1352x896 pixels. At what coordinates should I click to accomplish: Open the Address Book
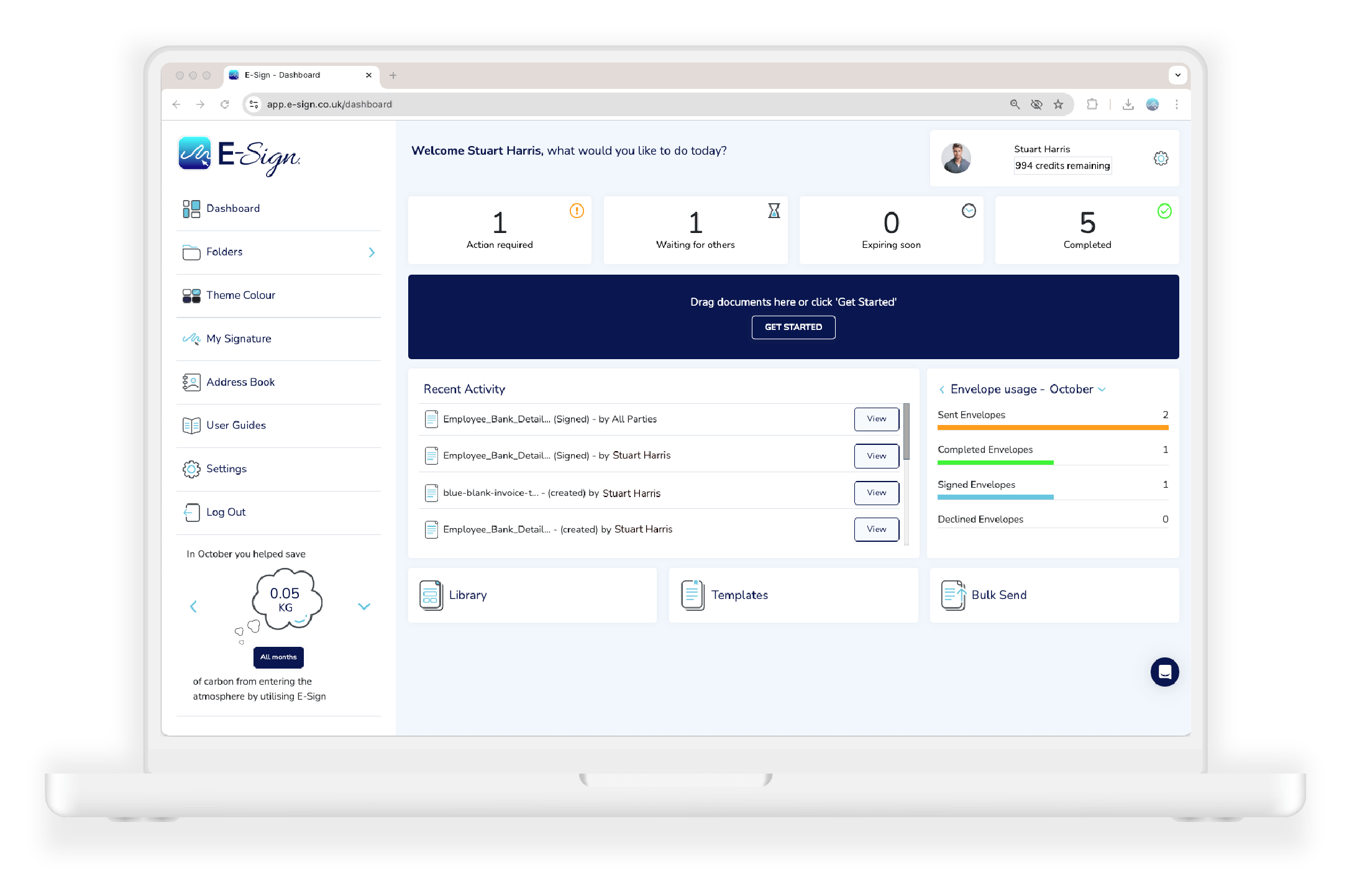pos(278,382)
